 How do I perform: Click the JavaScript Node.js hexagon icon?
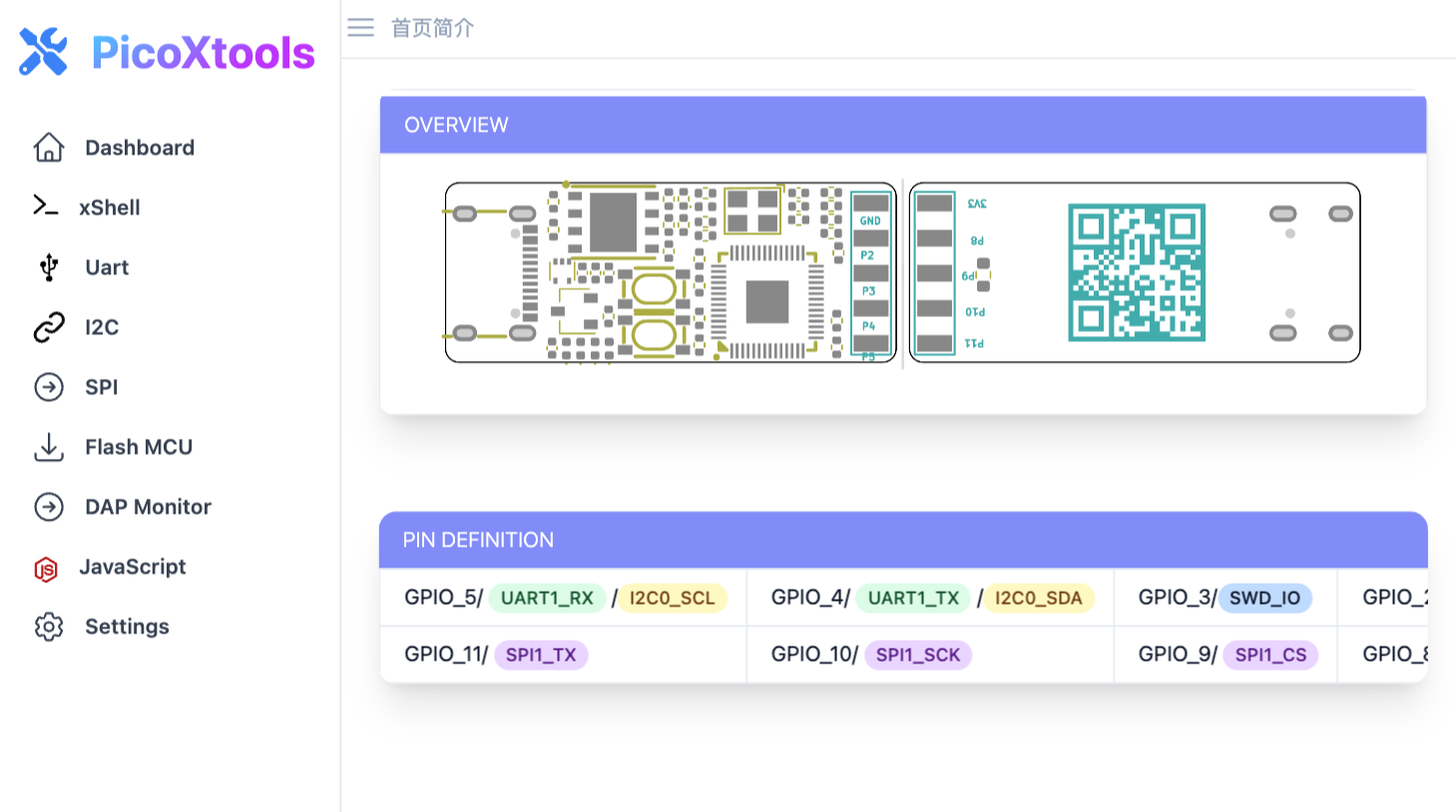(46, 569)
